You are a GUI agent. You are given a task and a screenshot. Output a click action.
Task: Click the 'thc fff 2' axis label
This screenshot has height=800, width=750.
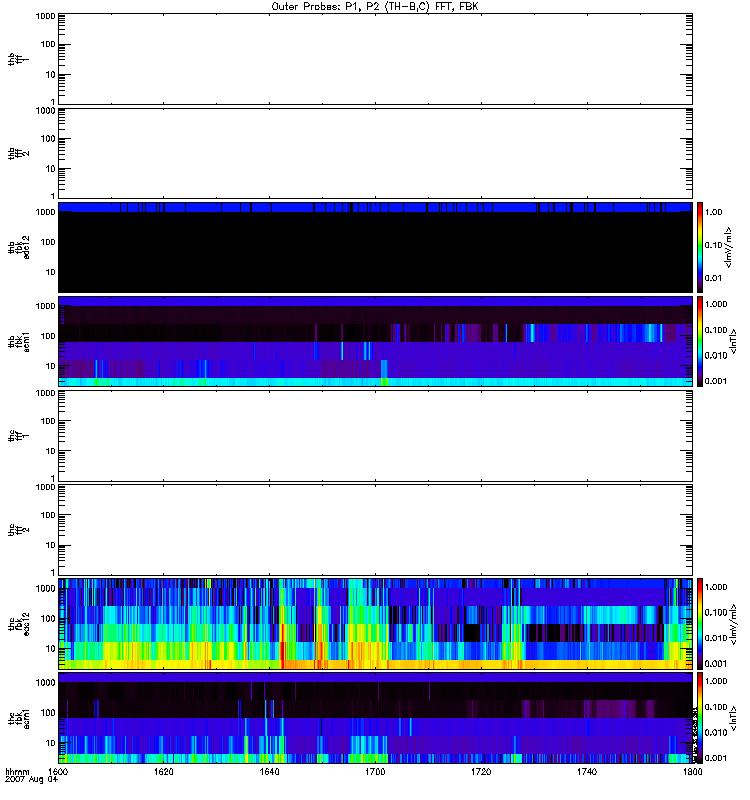click(18, 530)
